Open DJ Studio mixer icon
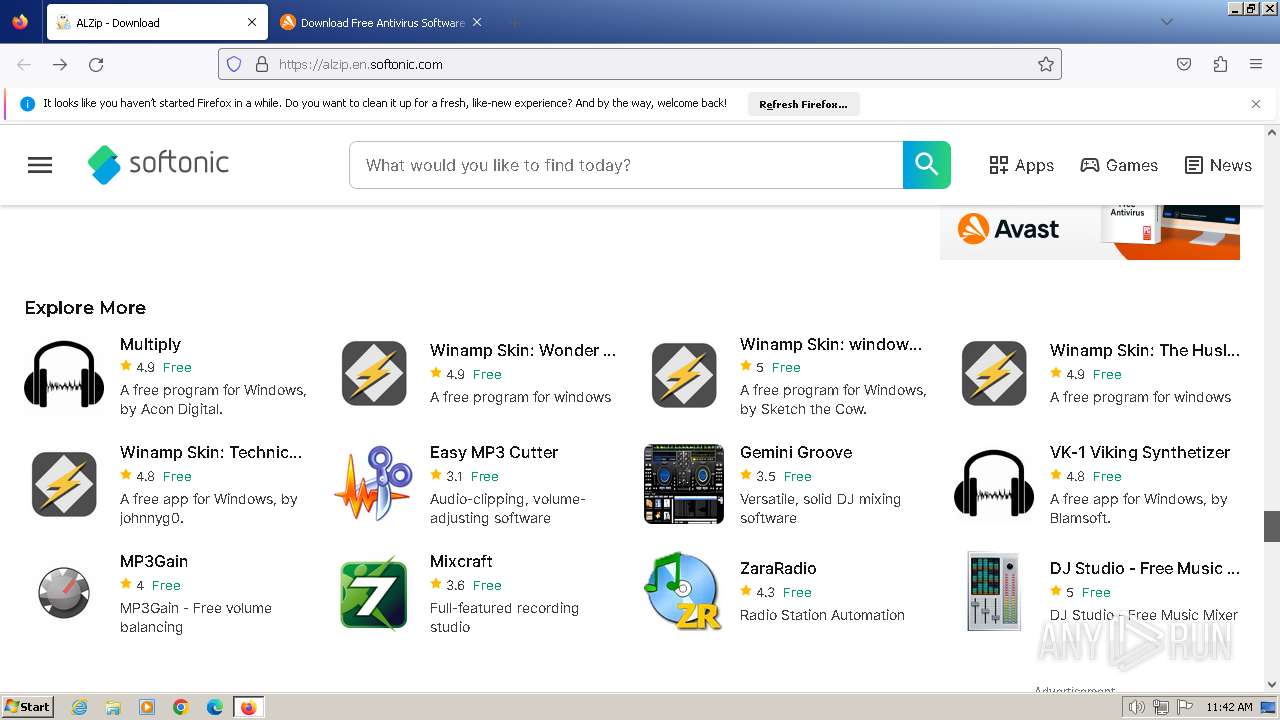The height and width of the screenshot is (720, 1280). [x=994, y=591]
